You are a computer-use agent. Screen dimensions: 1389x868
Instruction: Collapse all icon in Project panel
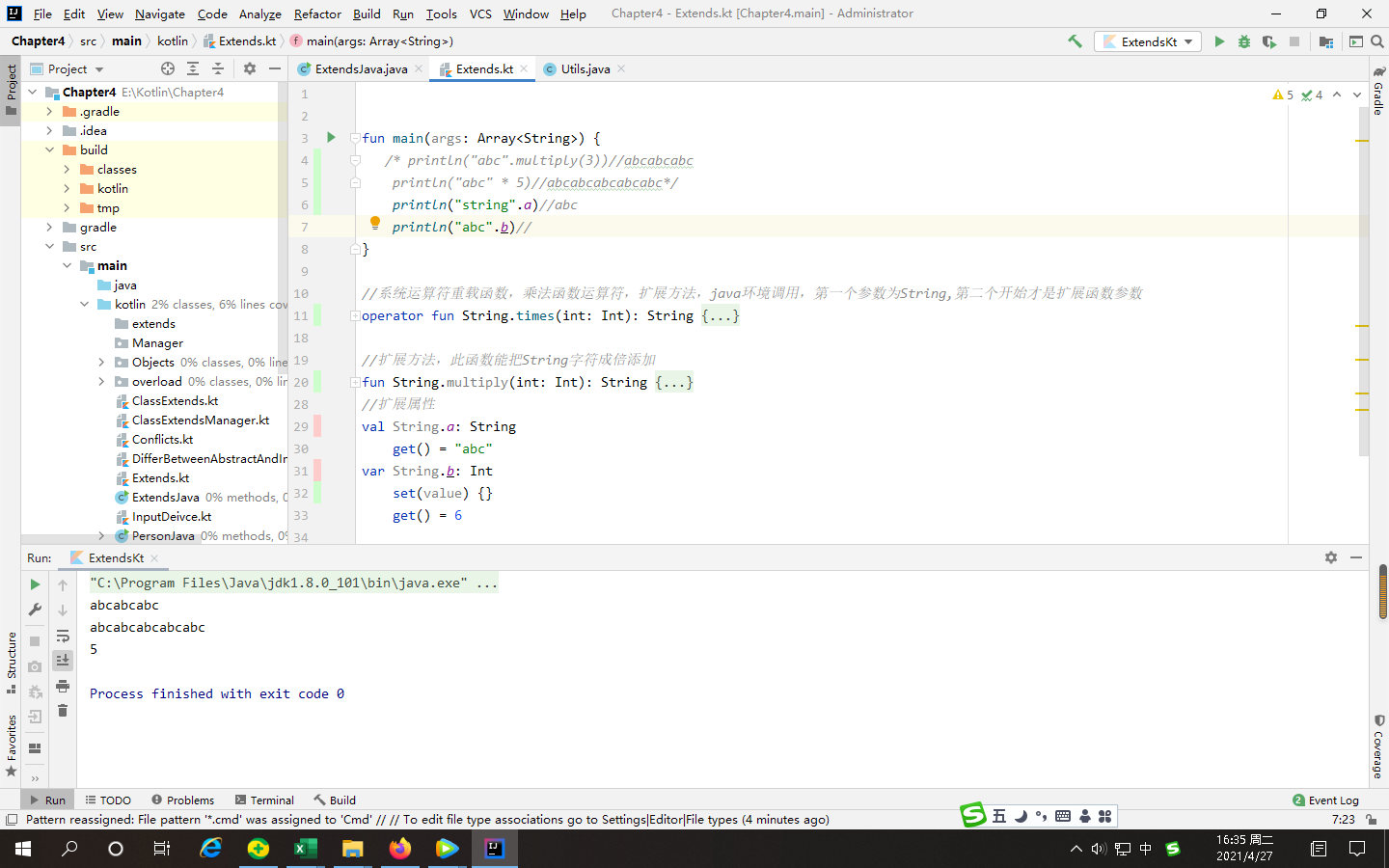[218, 68]
